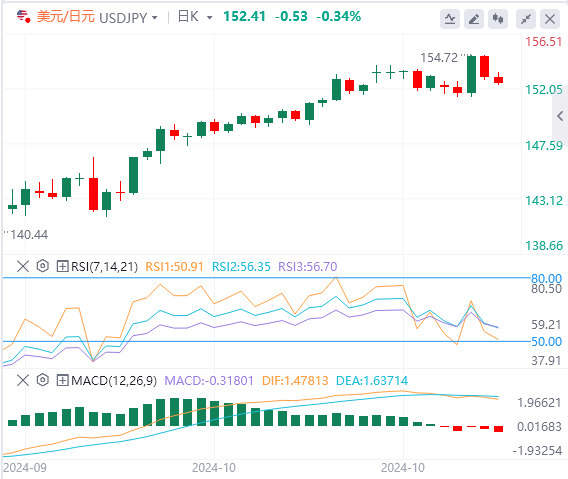The height and width of the screenshot is (479, 568).
Task: Click the RSI(7,14,21) label
Action: [104, 267]
